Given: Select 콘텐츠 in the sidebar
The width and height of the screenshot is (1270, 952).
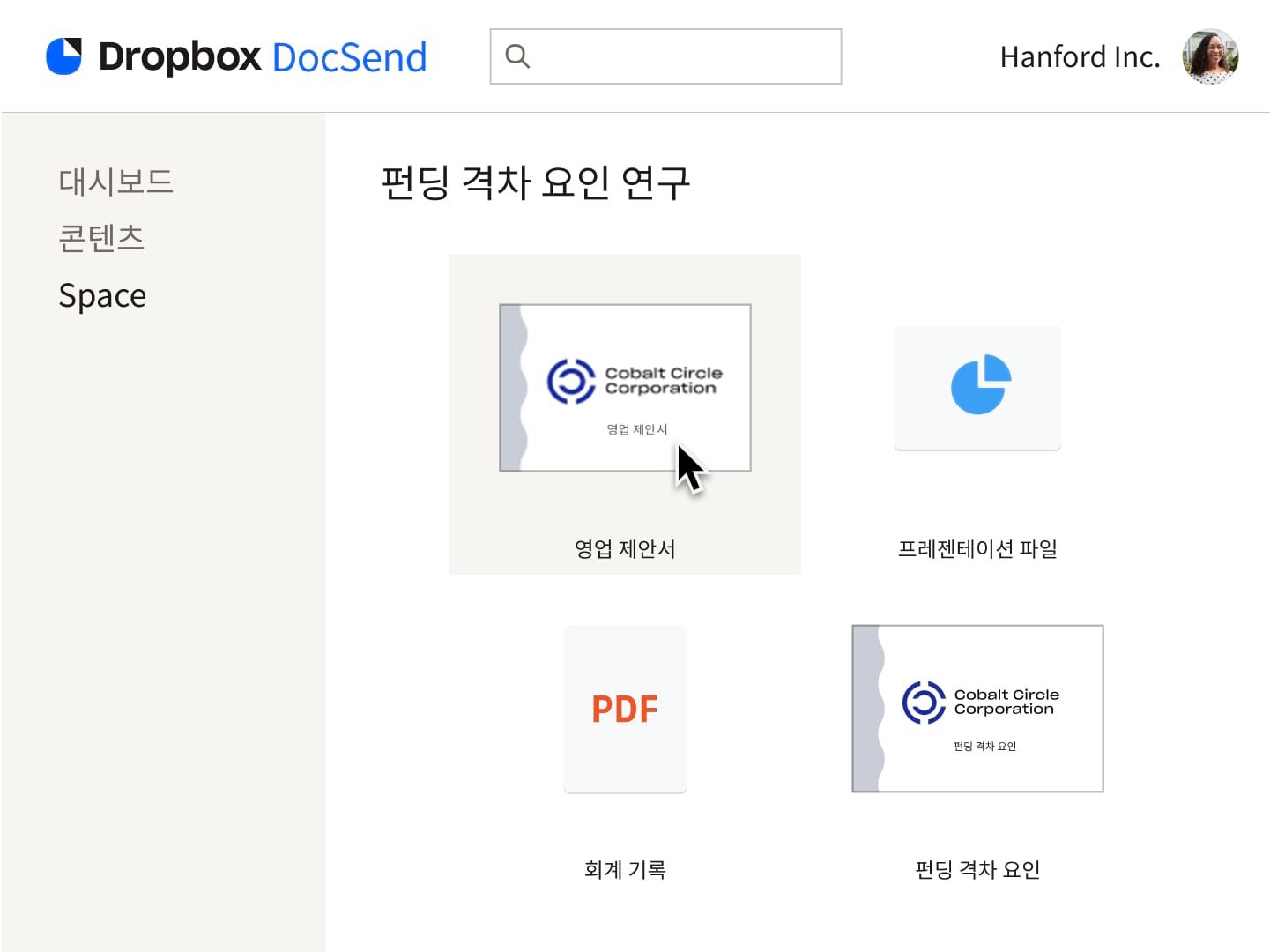Looking at the screenshot, I should [x=100, y=237].
